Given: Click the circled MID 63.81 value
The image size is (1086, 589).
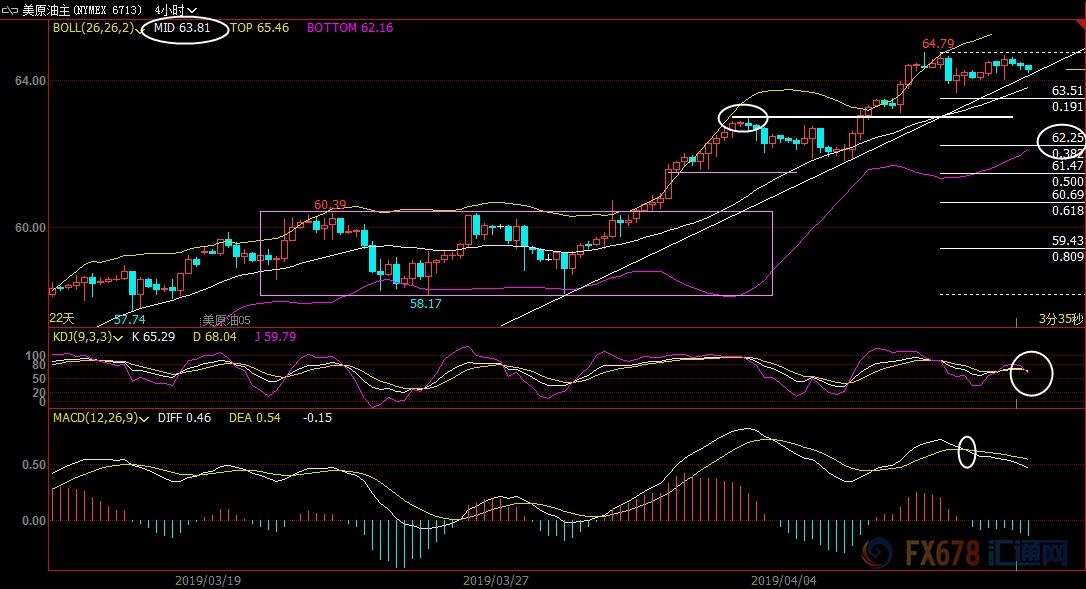Looking at the screenshot, I should [x=182, y=28].
